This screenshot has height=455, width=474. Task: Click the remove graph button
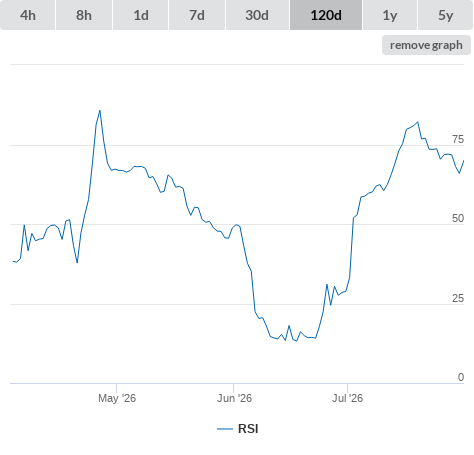(426, 45)
